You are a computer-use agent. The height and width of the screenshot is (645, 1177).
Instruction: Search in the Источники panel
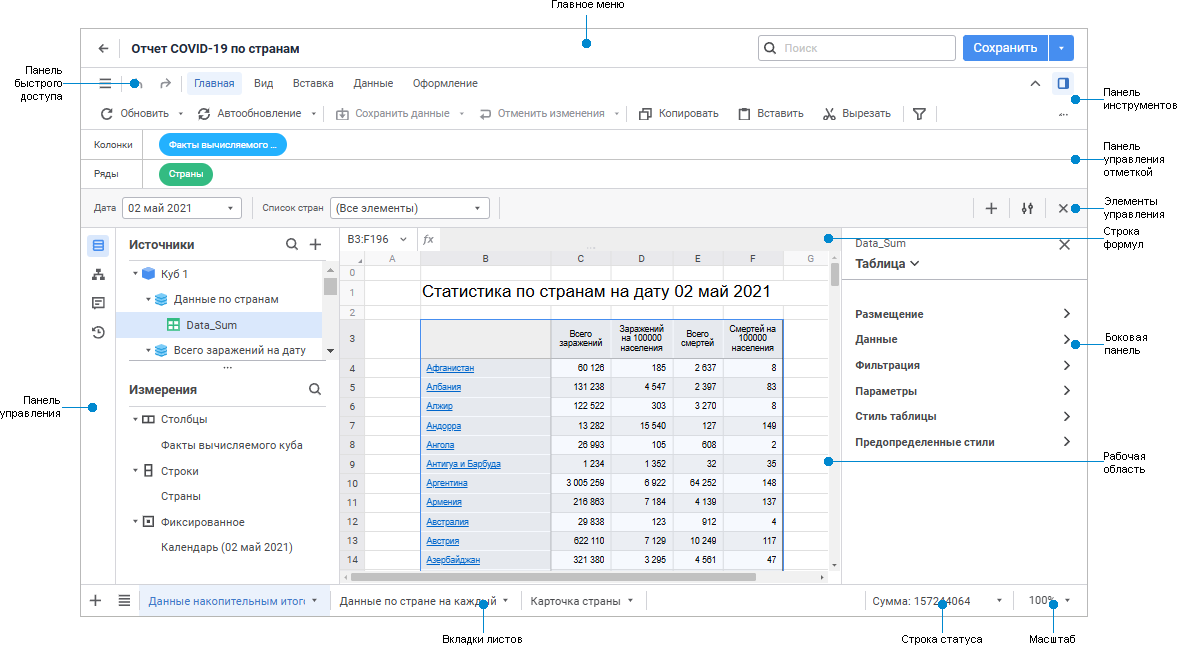coord(292,244)
